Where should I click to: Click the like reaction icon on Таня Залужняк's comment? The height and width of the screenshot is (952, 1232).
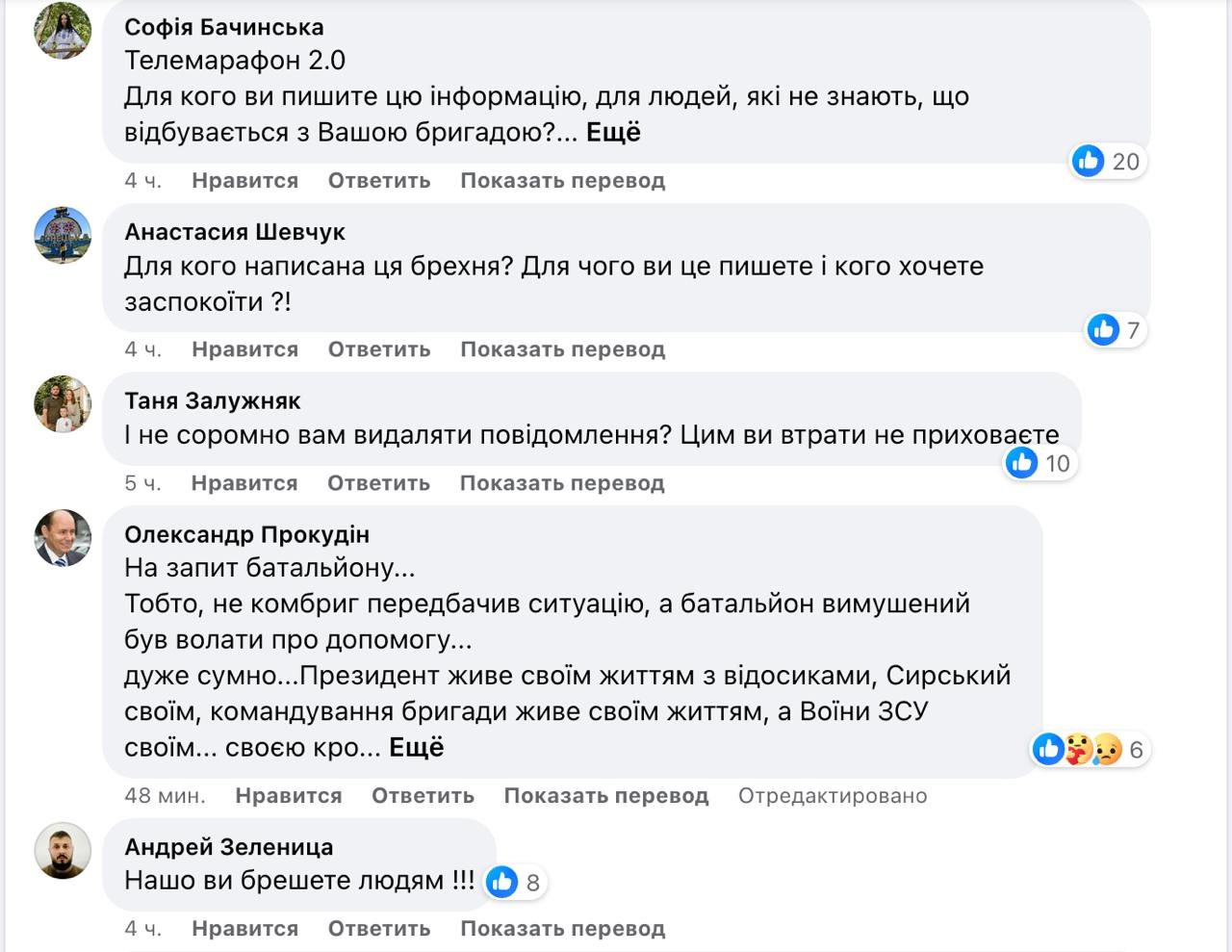pos(1021,463)
